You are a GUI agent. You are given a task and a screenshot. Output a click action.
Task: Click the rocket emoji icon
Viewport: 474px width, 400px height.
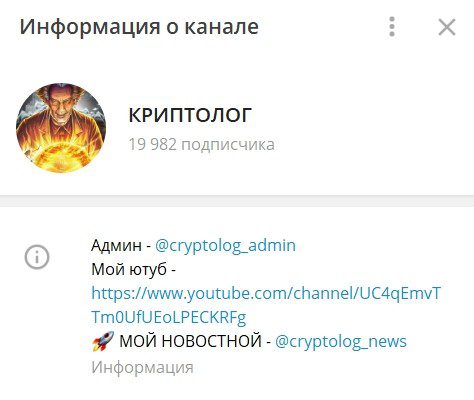click(x=103, y=341)
